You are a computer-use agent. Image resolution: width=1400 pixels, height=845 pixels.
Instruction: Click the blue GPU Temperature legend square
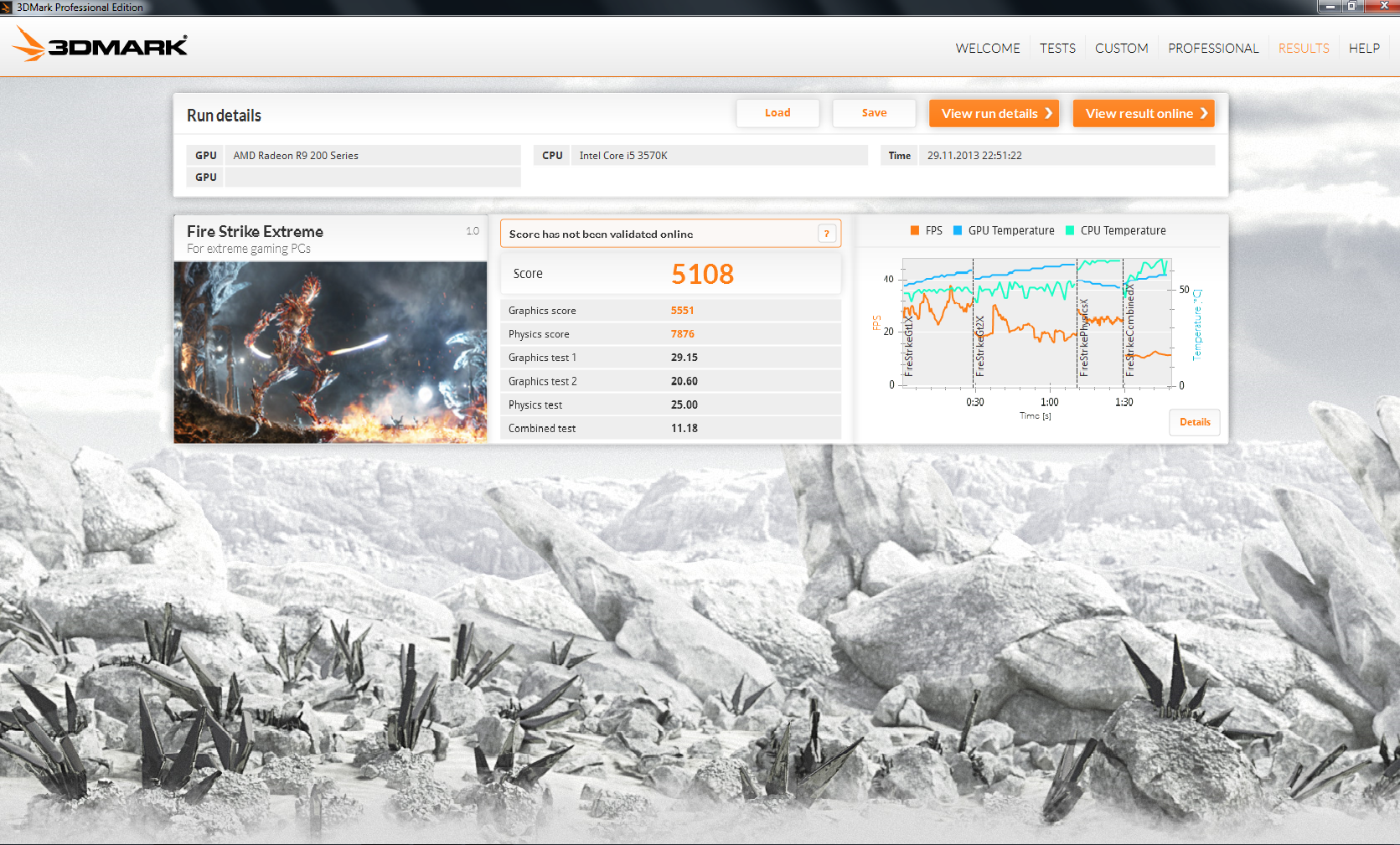958,230
